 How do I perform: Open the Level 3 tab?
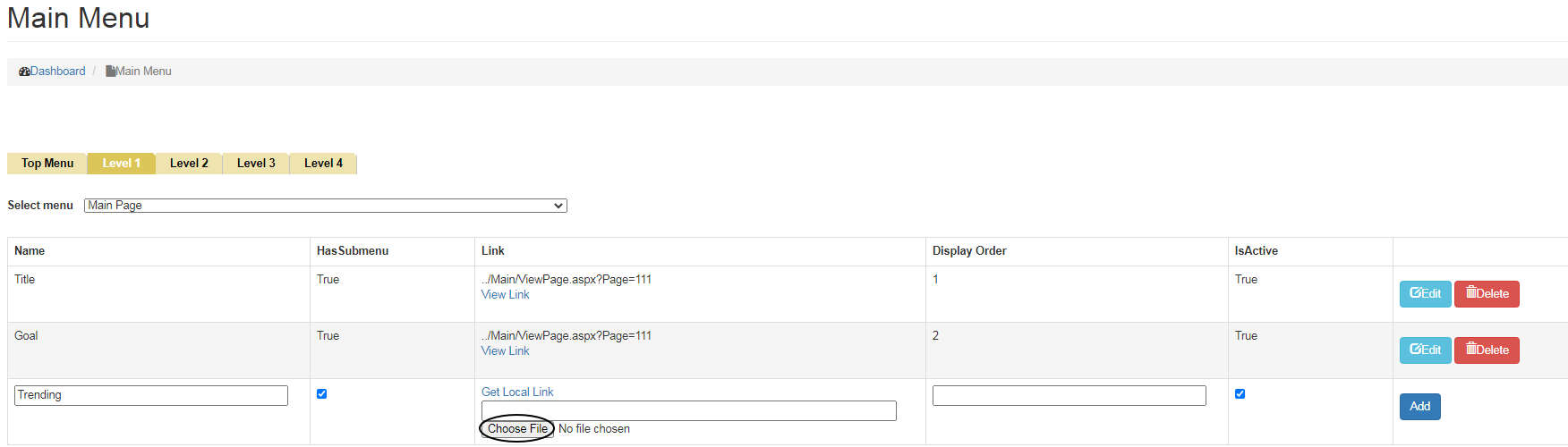point(256,164)
